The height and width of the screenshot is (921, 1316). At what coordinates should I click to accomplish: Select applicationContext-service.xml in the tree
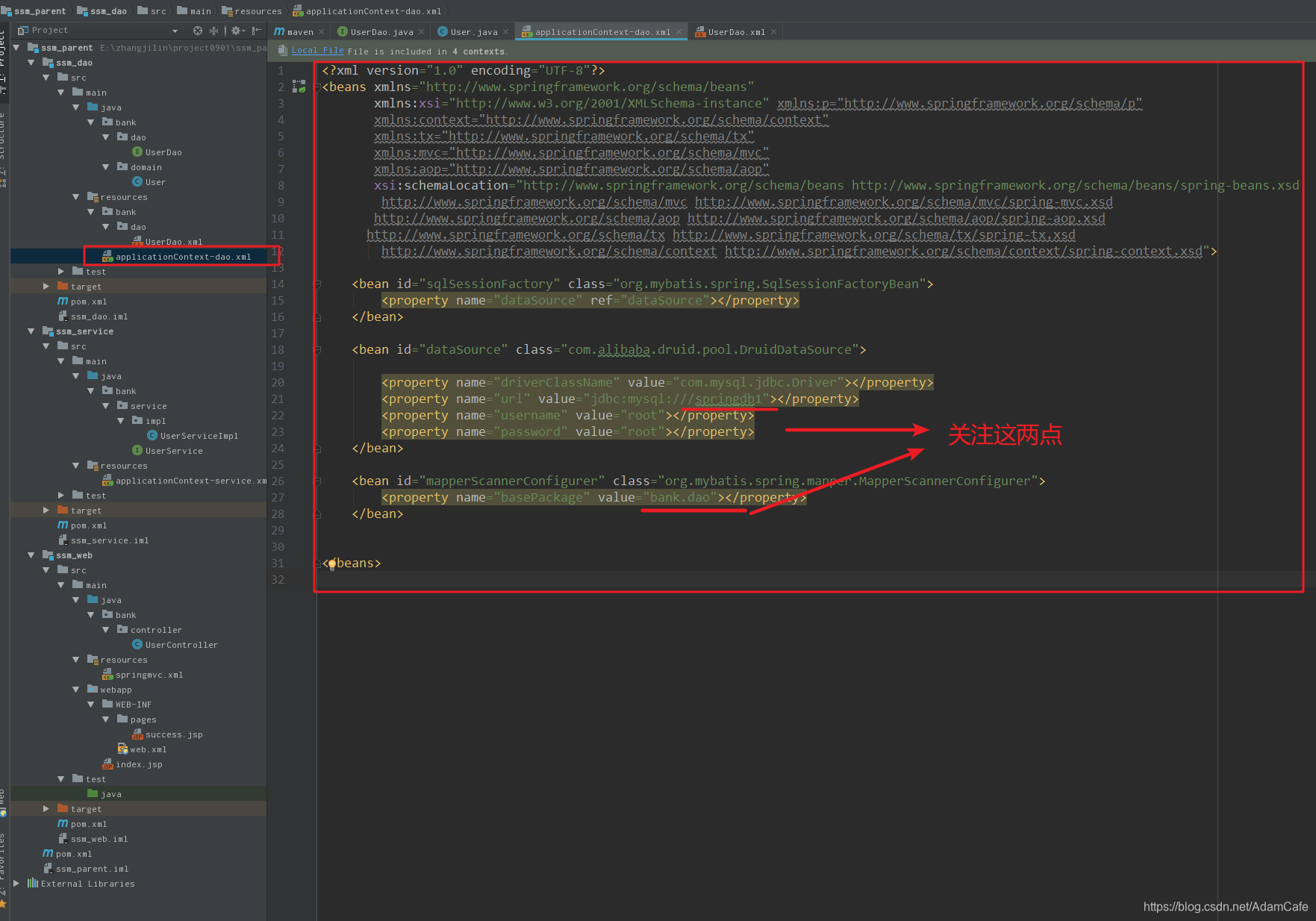191,481
